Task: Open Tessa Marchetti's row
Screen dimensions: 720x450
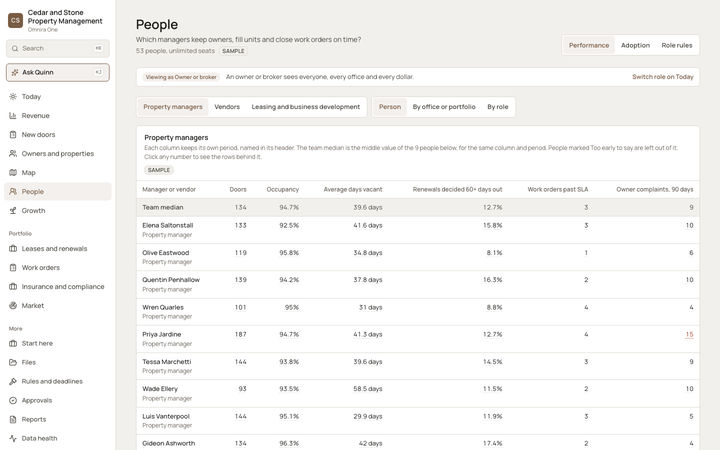Action: (x=418, y=366)
